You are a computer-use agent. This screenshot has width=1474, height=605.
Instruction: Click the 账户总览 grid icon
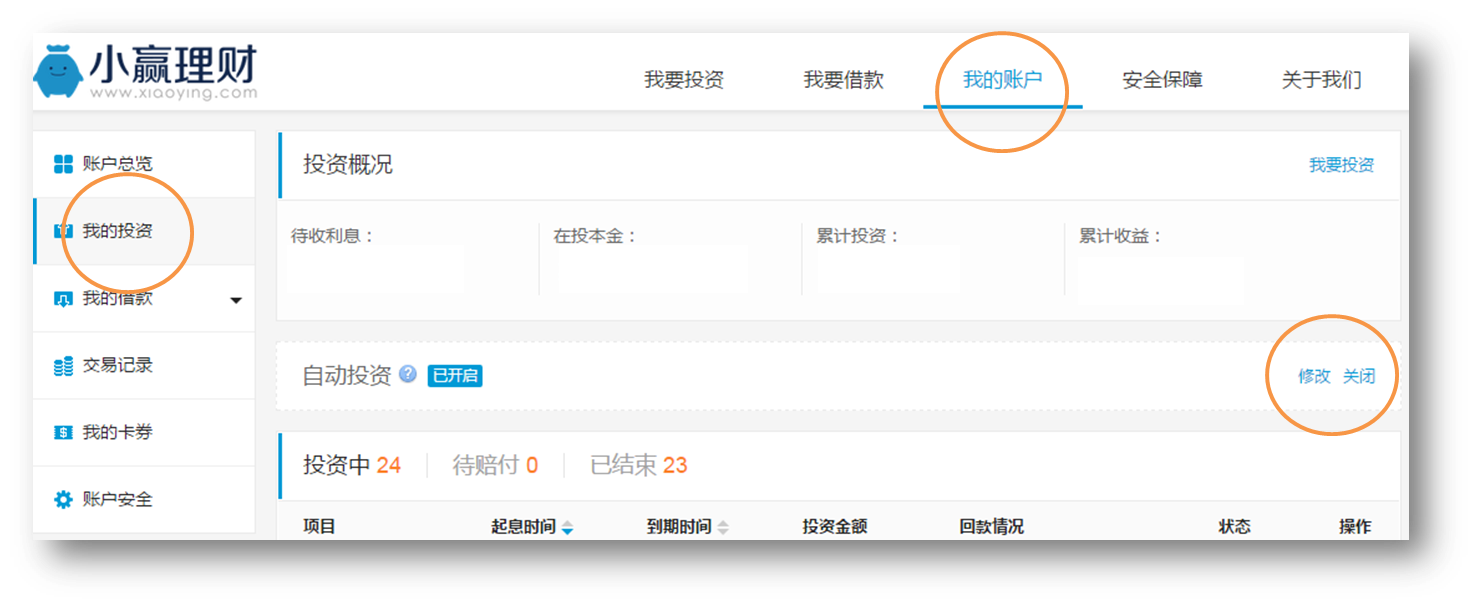coord(63,164)
